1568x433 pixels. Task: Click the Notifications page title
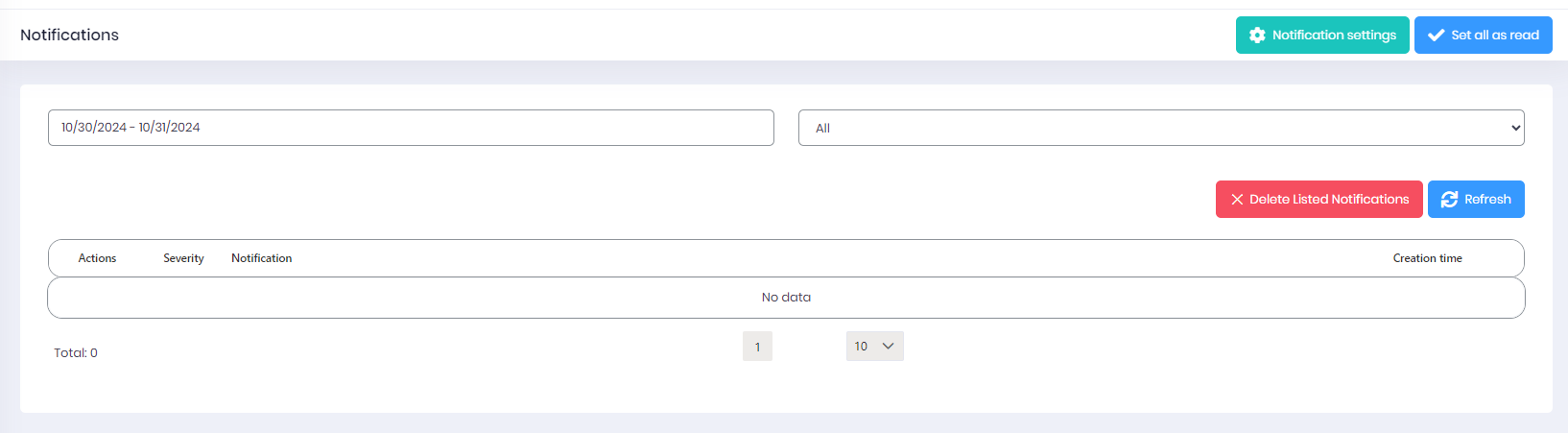[69, 35]
